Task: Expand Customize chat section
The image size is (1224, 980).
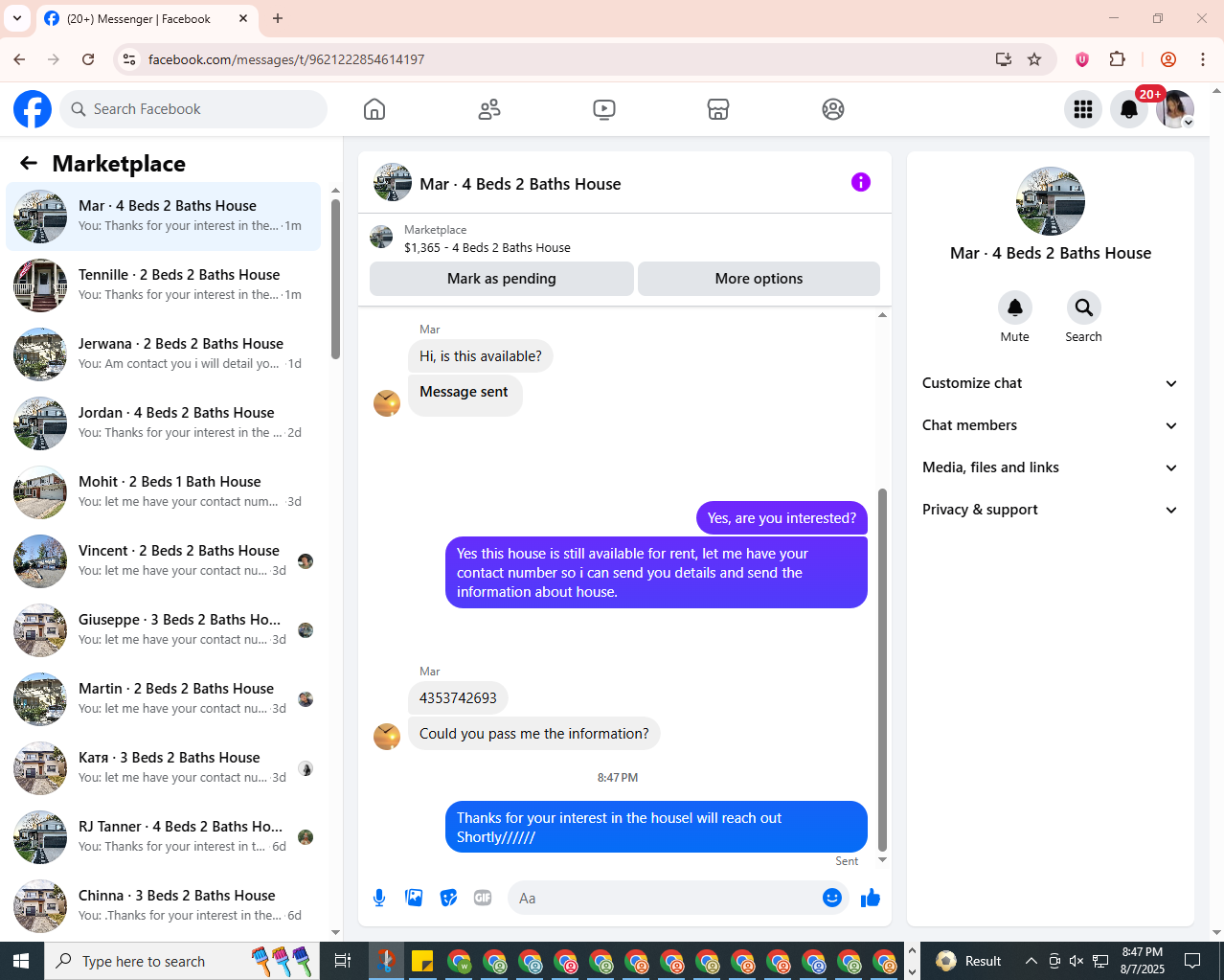Action: click(x=1051, y=383)
